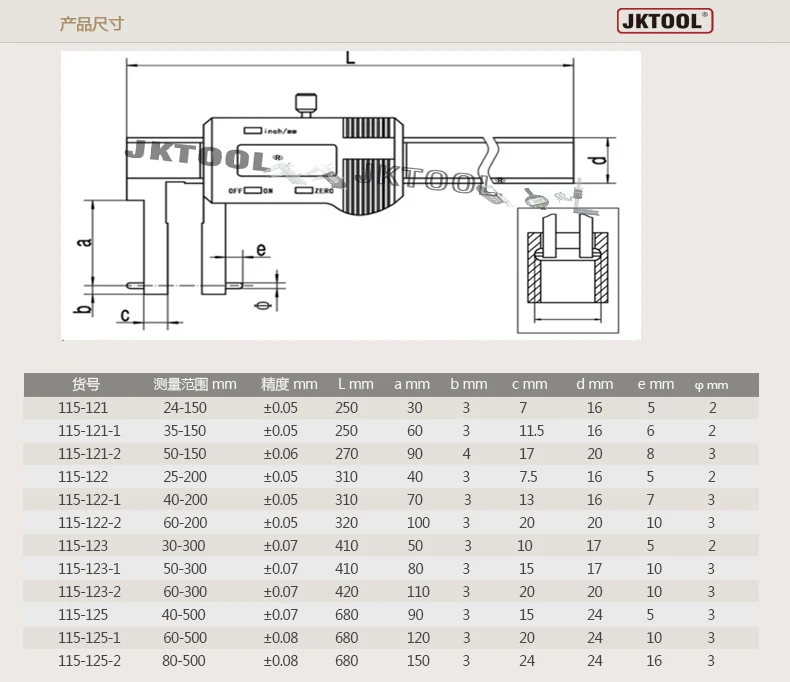The height and width of the screenshot is (682, 790).
Task: Select item number 115-121-1
Action: coord(89,431)
